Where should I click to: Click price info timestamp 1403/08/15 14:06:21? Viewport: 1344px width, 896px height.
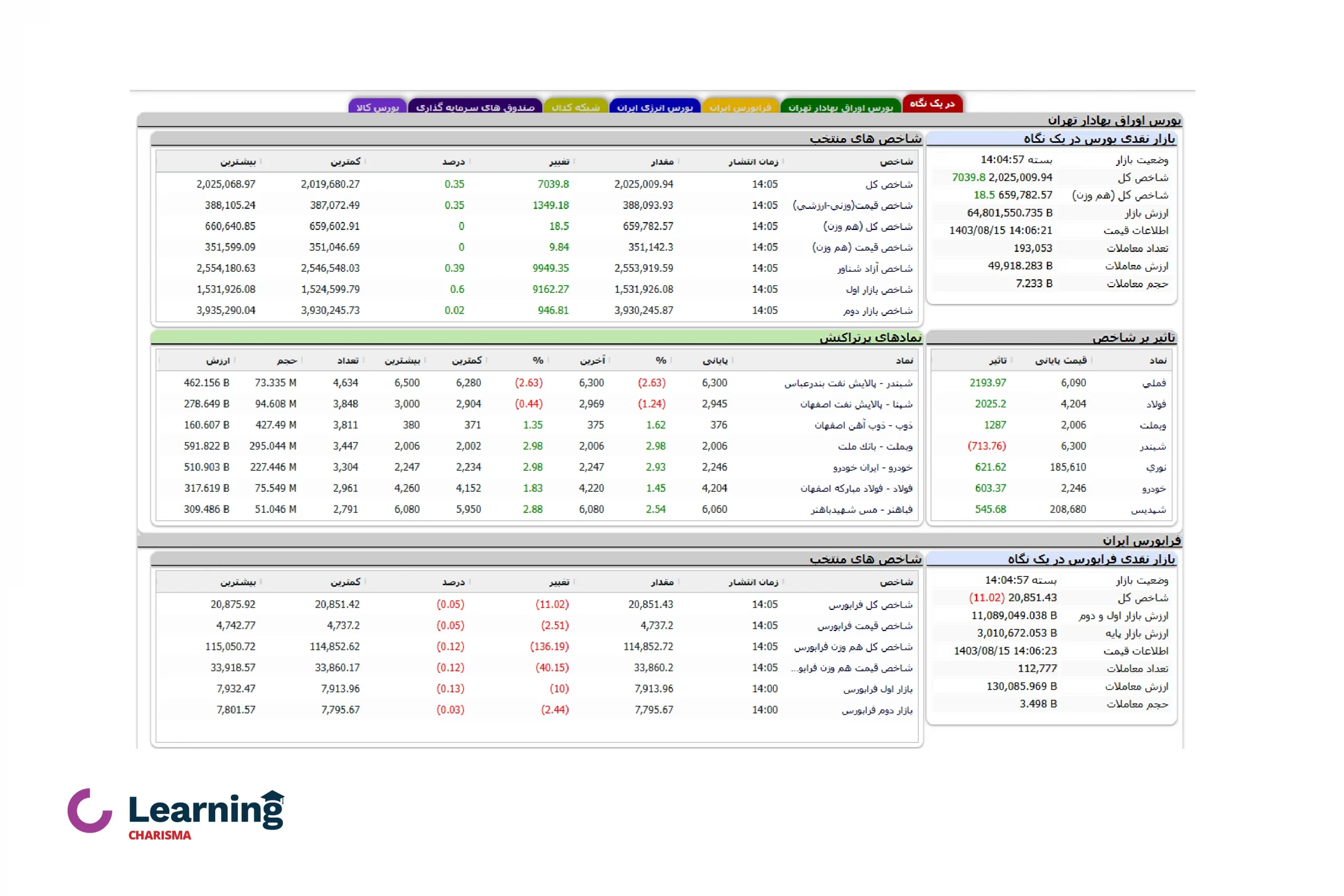coord(1001,231)
